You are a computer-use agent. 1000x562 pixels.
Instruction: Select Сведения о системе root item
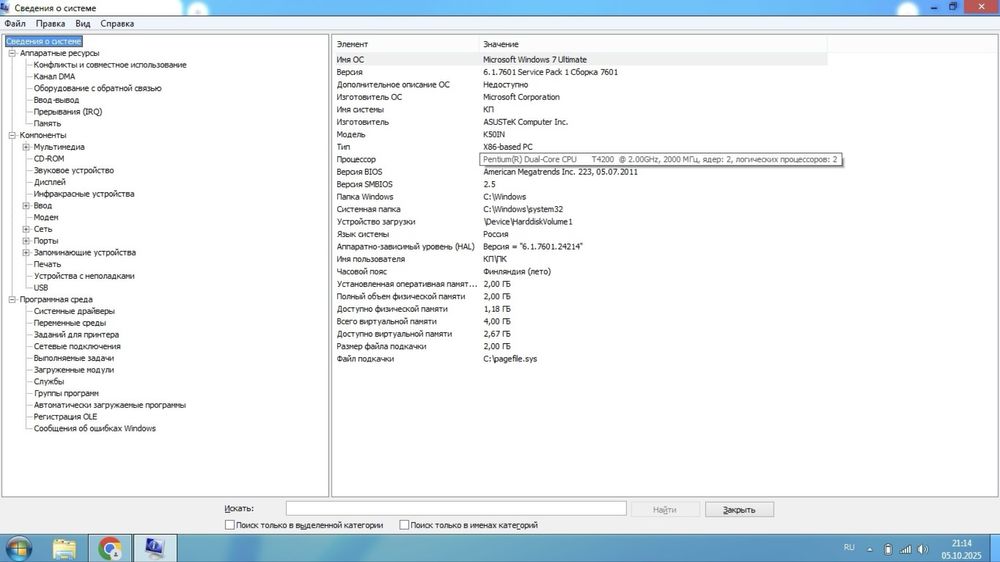tap(43, 41)
